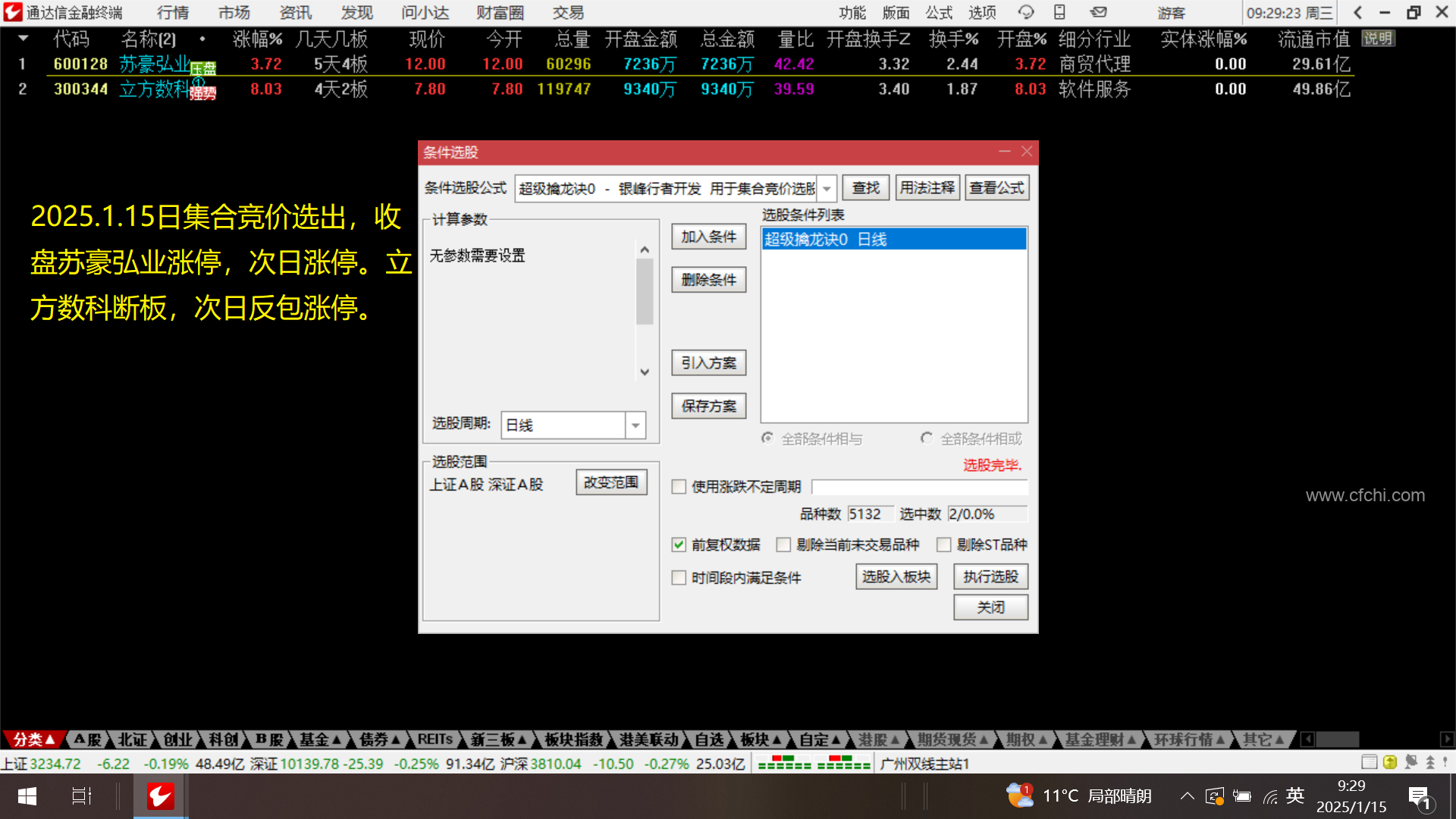Expand the 选股周期 日线 dropdown

[635, 425]
